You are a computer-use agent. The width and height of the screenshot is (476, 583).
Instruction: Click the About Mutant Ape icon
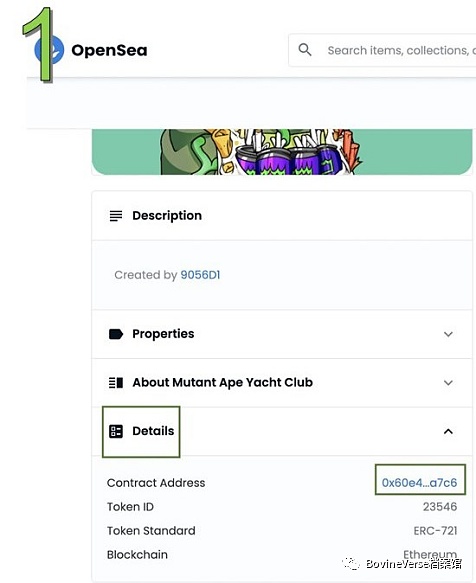116,383
